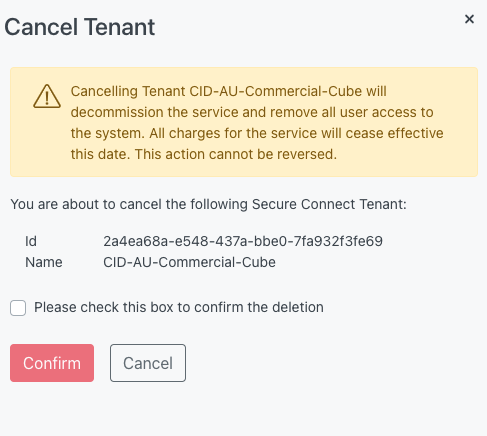This screenshot has width=487, height=436.
Task: Click the 'Cancel Tenant' dialog title
Action: 80,27
